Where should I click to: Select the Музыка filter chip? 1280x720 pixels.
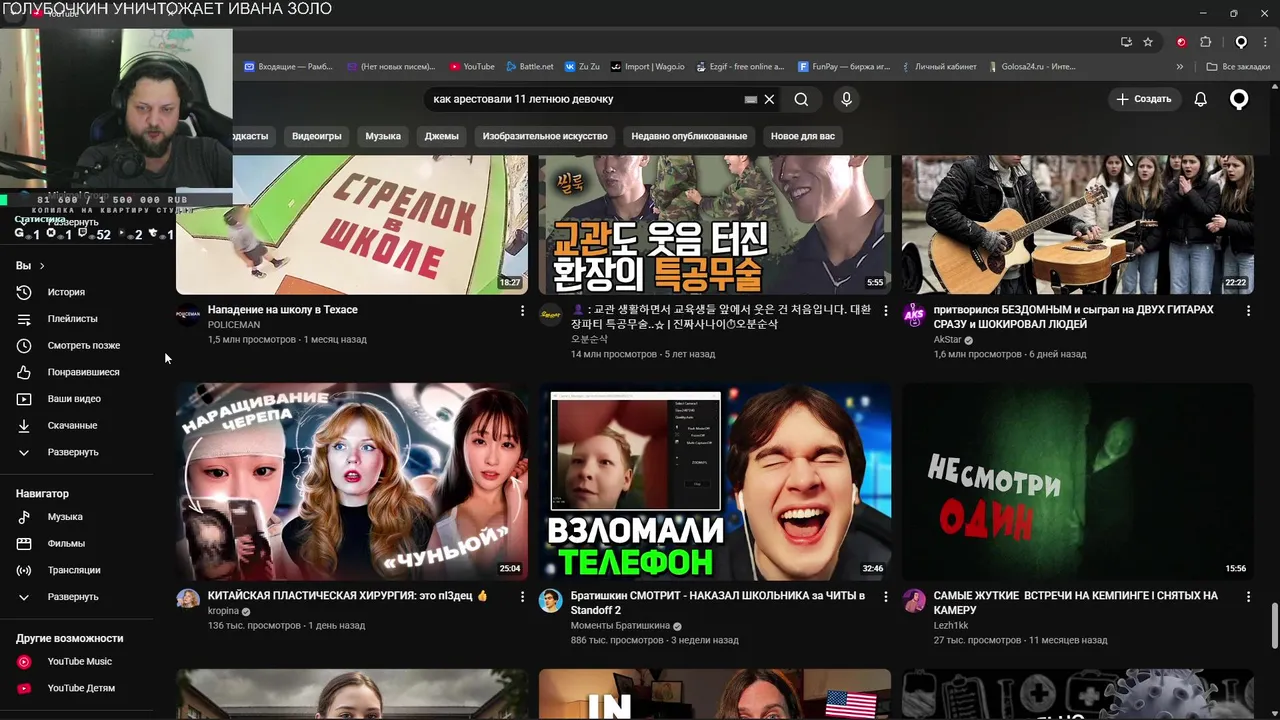[x=383, y=136]
